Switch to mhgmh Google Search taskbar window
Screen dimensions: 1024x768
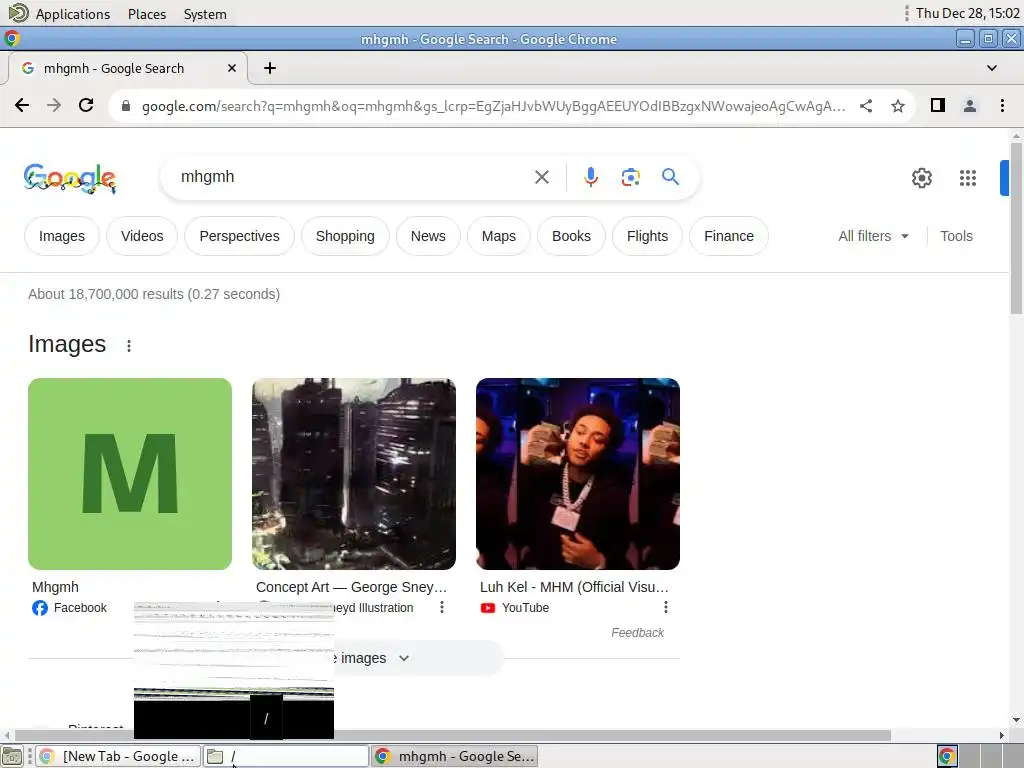pos(455,756)
